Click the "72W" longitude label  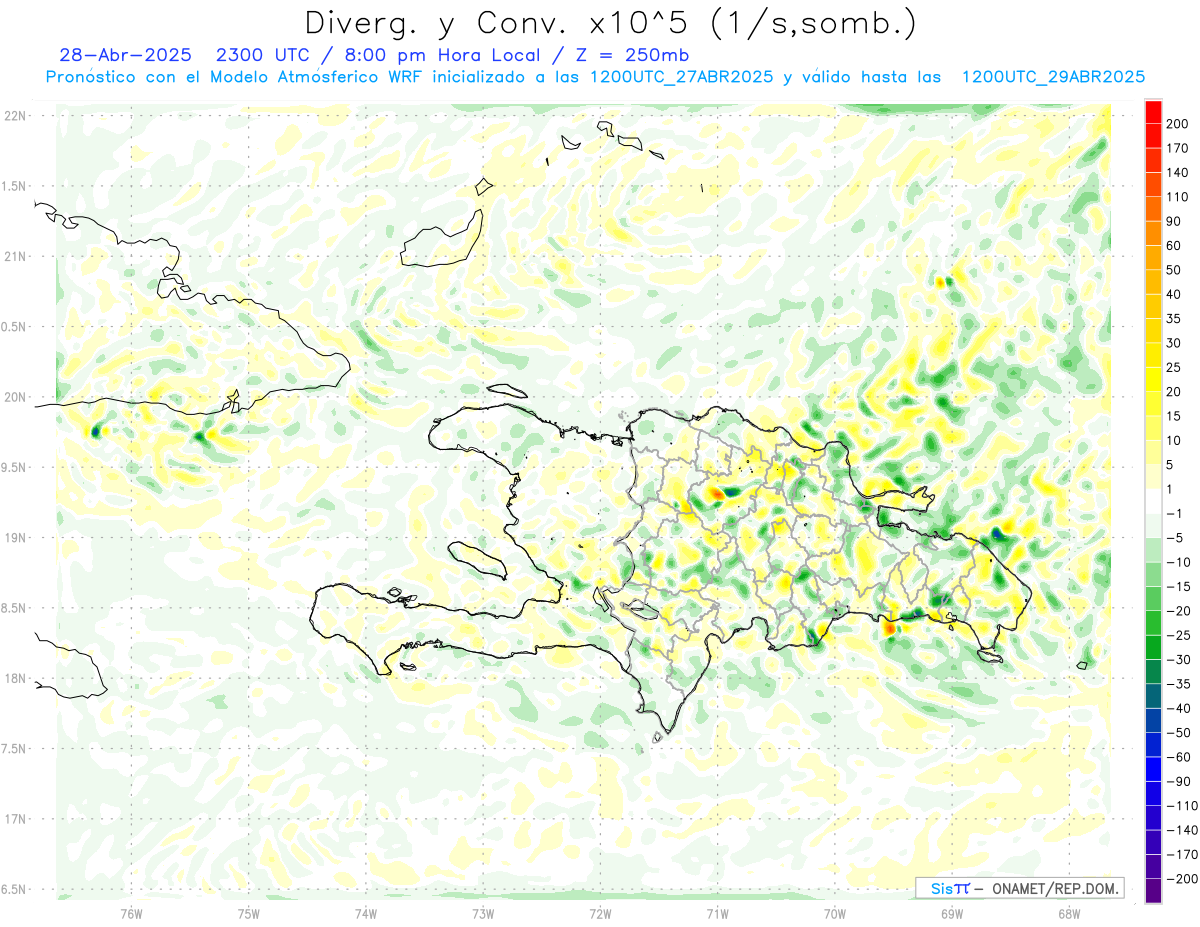point(600,914)
